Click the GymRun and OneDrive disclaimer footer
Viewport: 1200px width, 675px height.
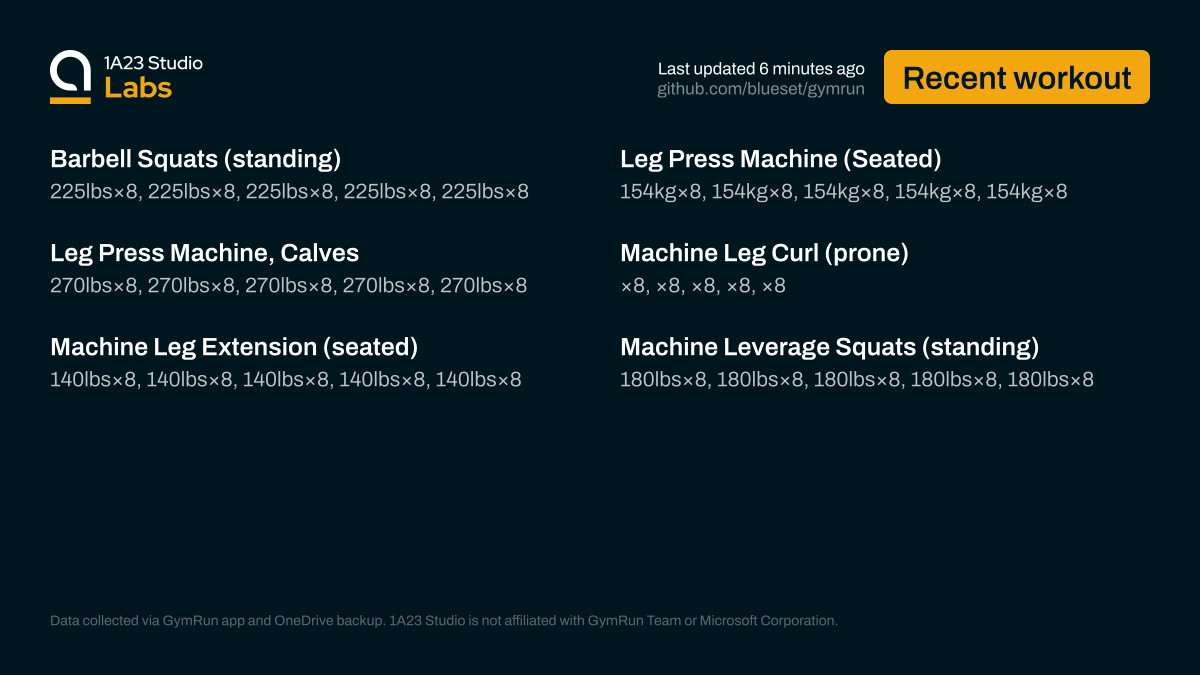443,621
